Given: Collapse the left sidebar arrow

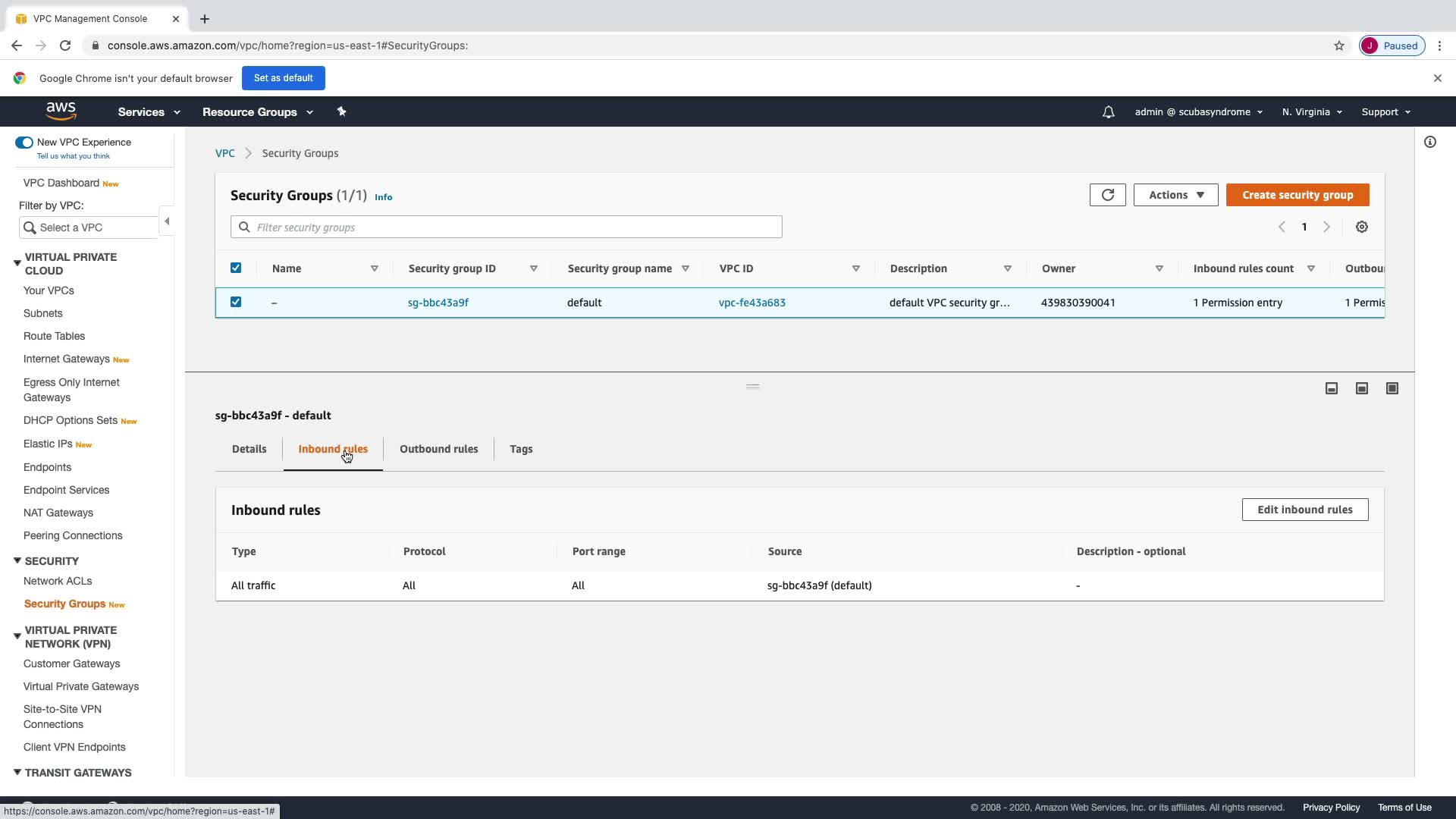Looking at the screenshot, I should [x=167, y=221].
